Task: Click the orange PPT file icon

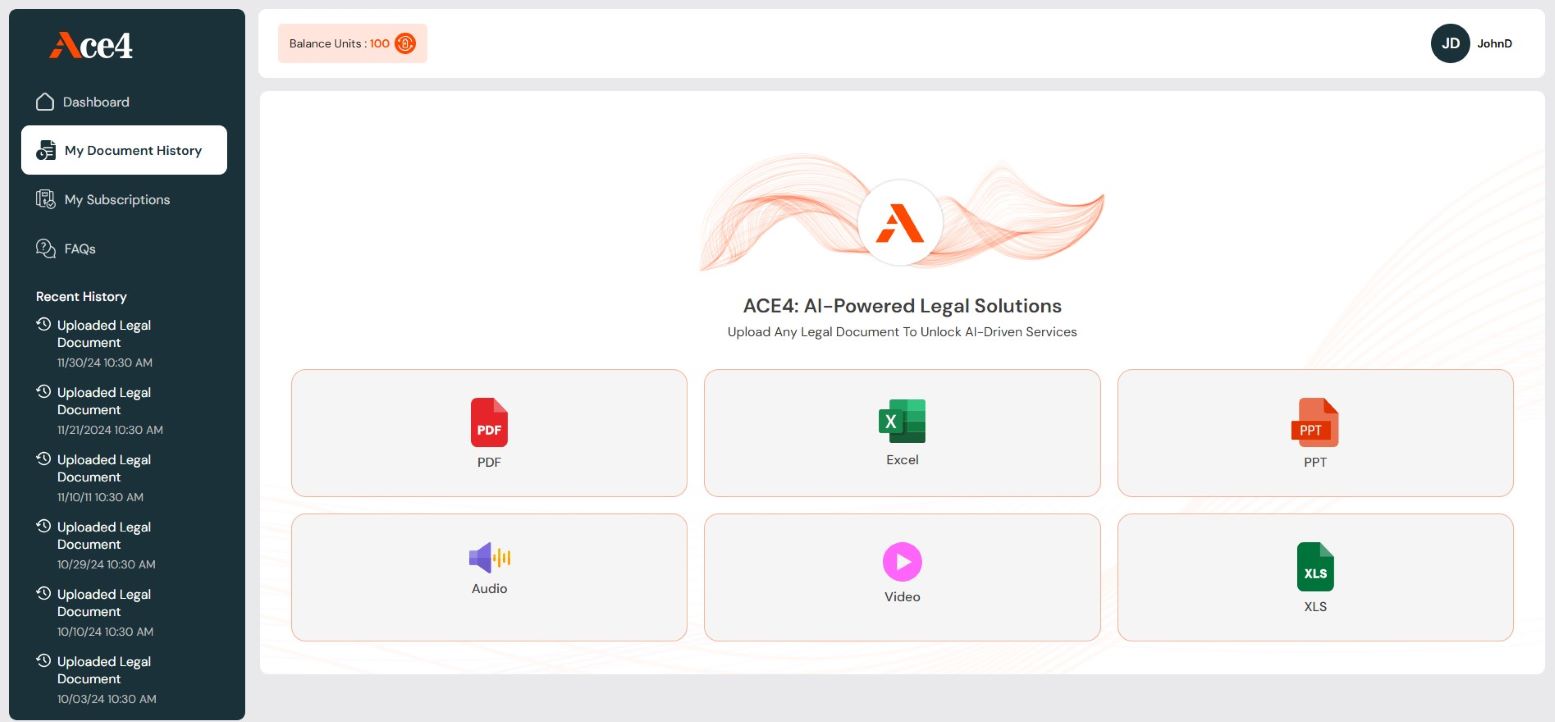Action: (1315, 422)
